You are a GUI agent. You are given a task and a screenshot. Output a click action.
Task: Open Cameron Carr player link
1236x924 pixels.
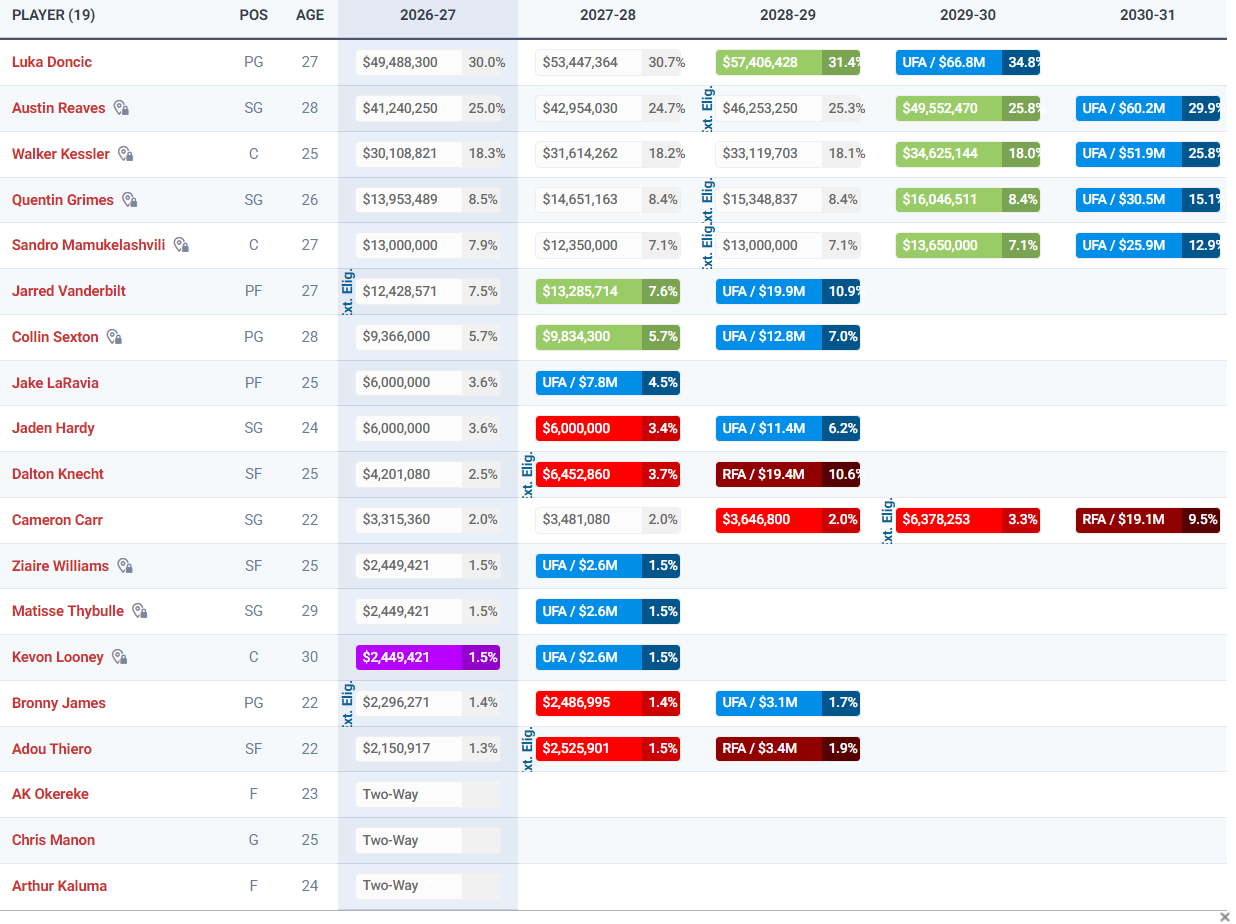point(57,520)
